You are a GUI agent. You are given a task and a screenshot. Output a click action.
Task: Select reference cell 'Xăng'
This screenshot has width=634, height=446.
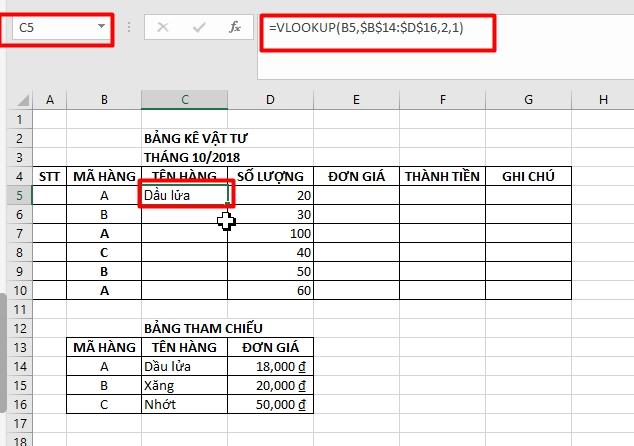click(x=184, y=386)
